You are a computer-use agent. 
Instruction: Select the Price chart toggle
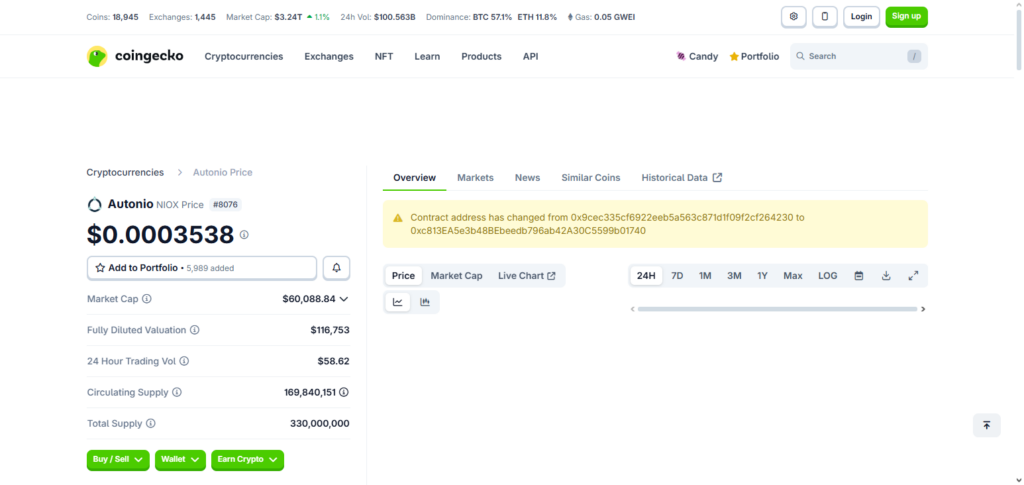tap(403, 275)
